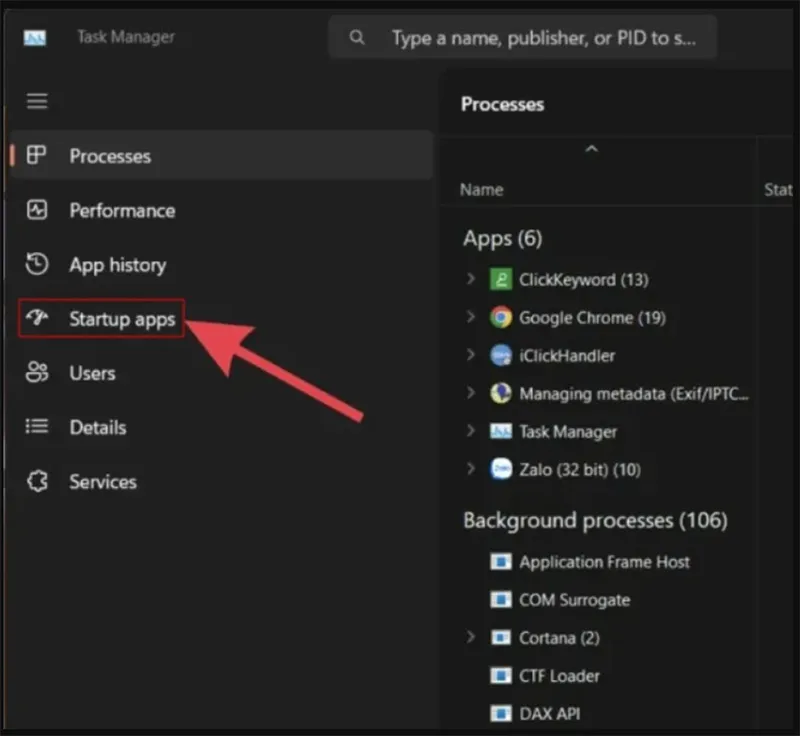Image resolution: width=800 pixels, height=736 pixels.
Task: Click the App history clock icon
Action: [37, 264]
